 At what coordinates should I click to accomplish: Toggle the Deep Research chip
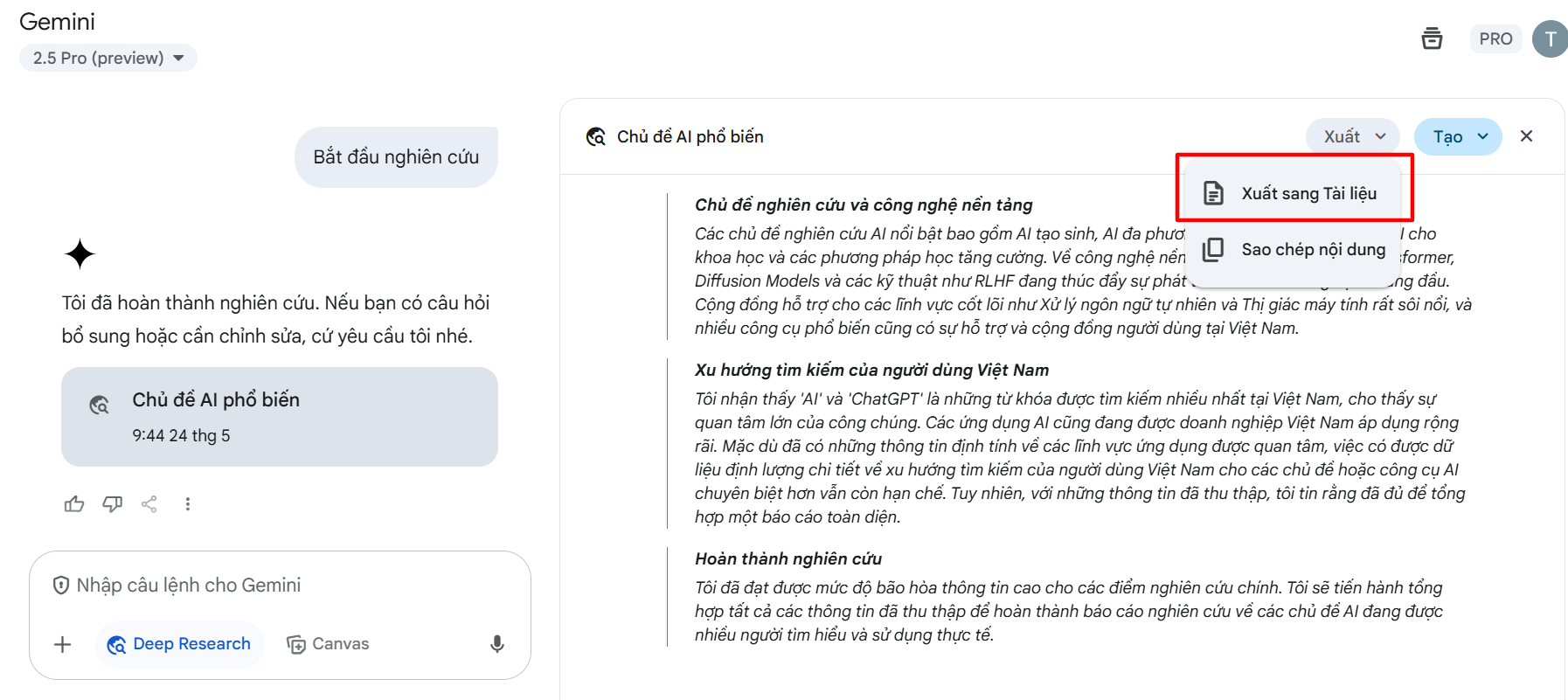[179, 644]
